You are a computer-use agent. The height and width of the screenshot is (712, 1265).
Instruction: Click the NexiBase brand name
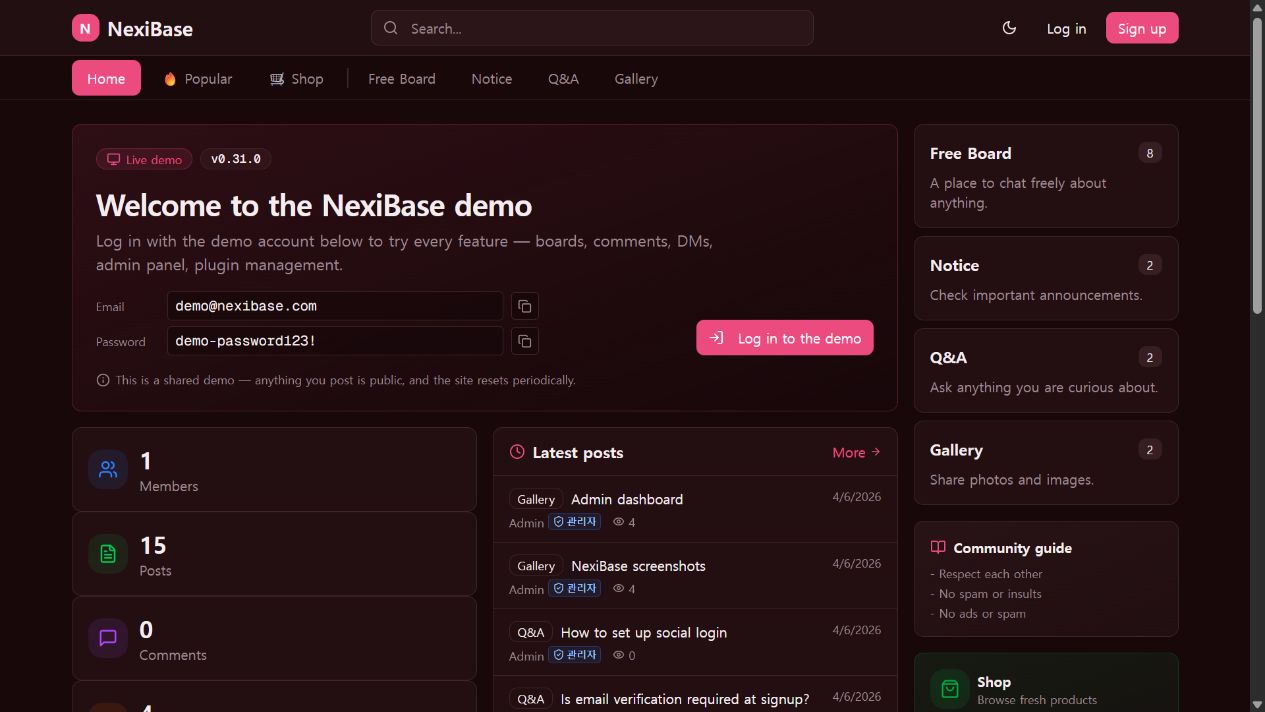tap(150, 29)
